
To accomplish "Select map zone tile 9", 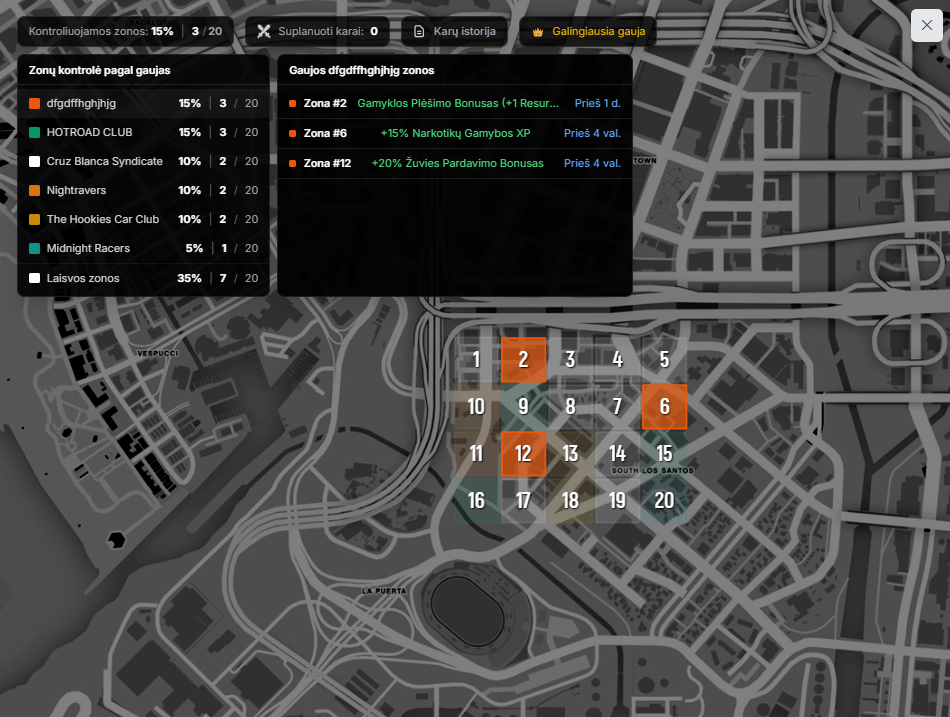I will tap(523, 407).
